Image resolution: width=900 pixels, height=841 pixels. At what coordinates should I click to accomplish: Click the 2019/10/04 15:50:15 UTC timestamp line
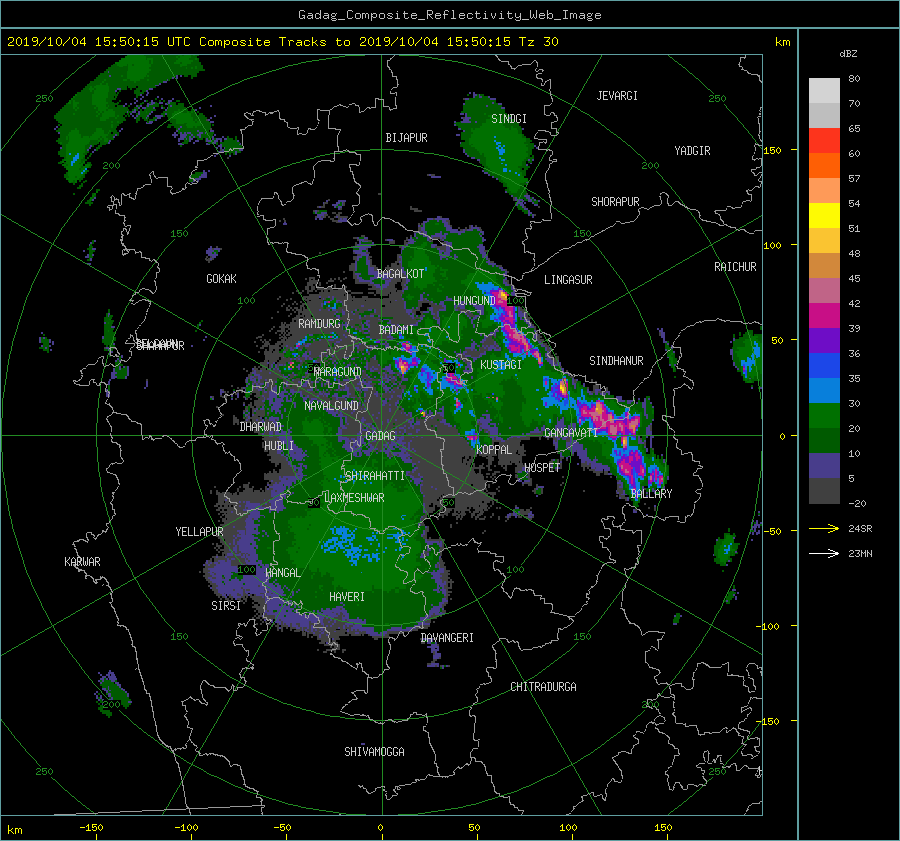pyautogui.click(x=282, y=41)
